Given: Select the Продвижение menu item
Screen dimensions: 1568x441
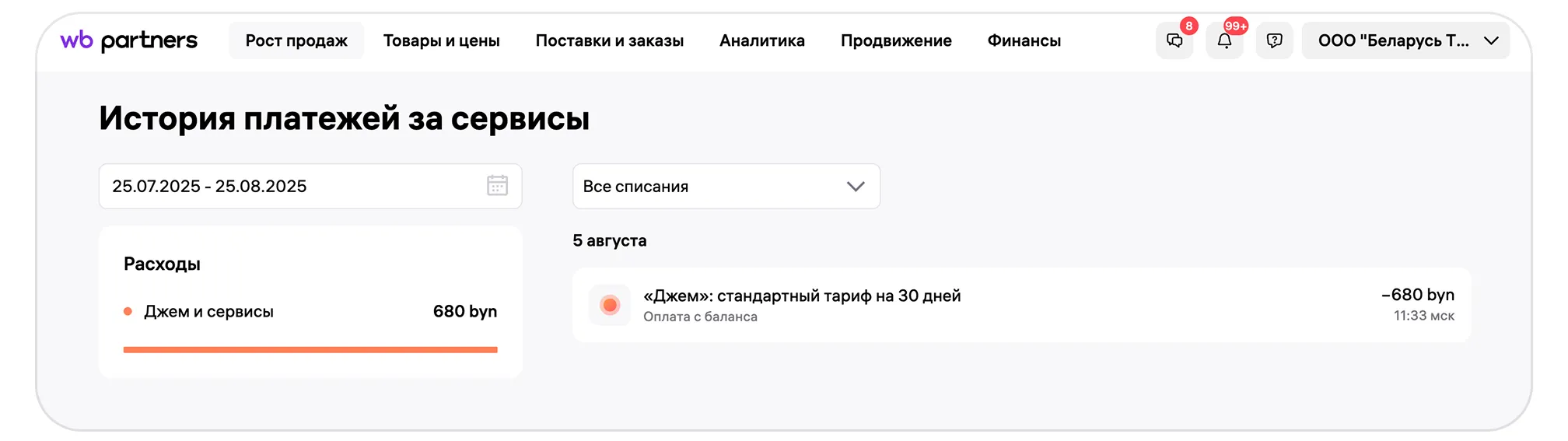Looking at the screenshot, I should click(x=896, y=40).
